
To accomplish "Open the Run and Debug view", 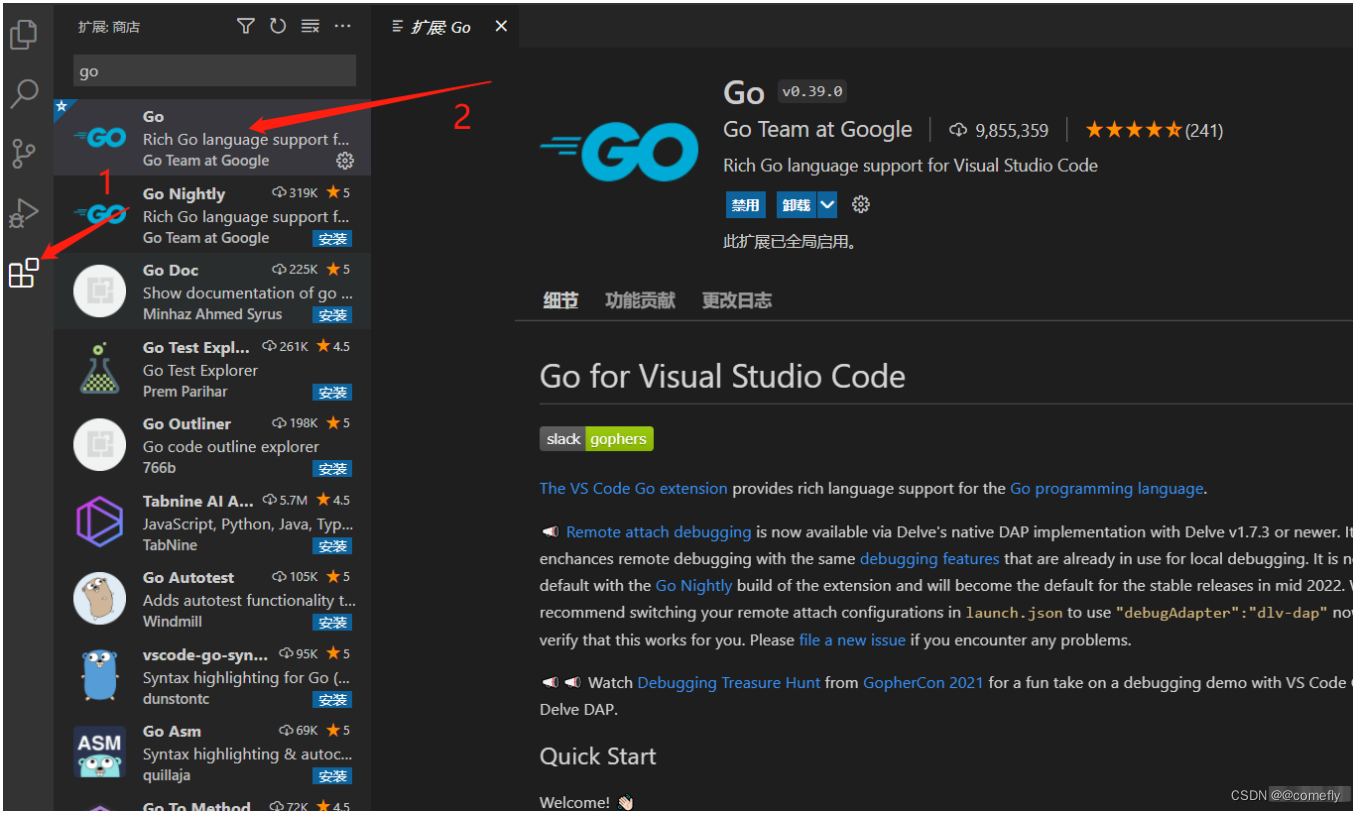I will [x=23, y=213].
